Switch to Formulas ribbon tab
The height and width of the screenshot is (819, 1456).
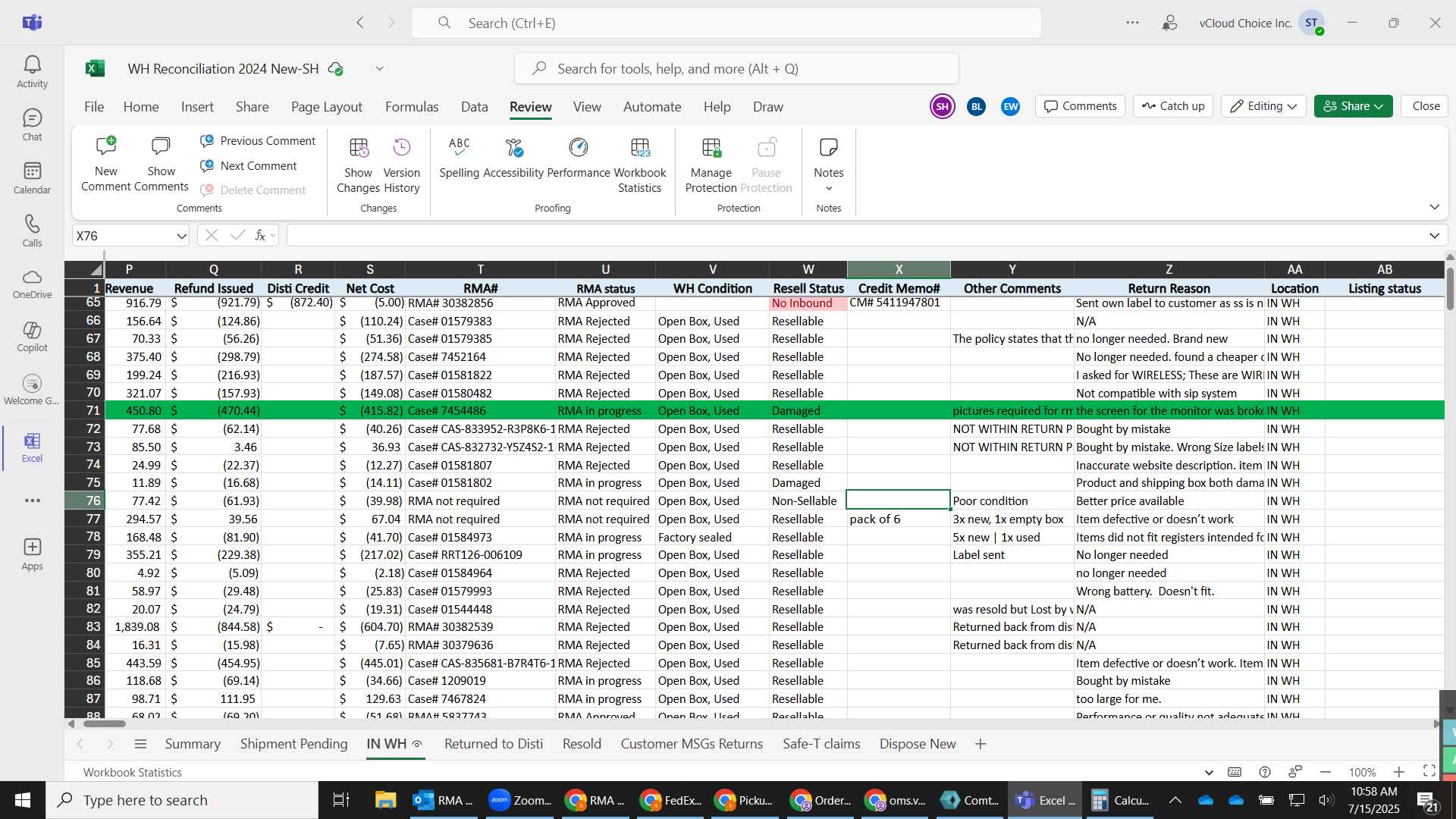tap(412, 107)
